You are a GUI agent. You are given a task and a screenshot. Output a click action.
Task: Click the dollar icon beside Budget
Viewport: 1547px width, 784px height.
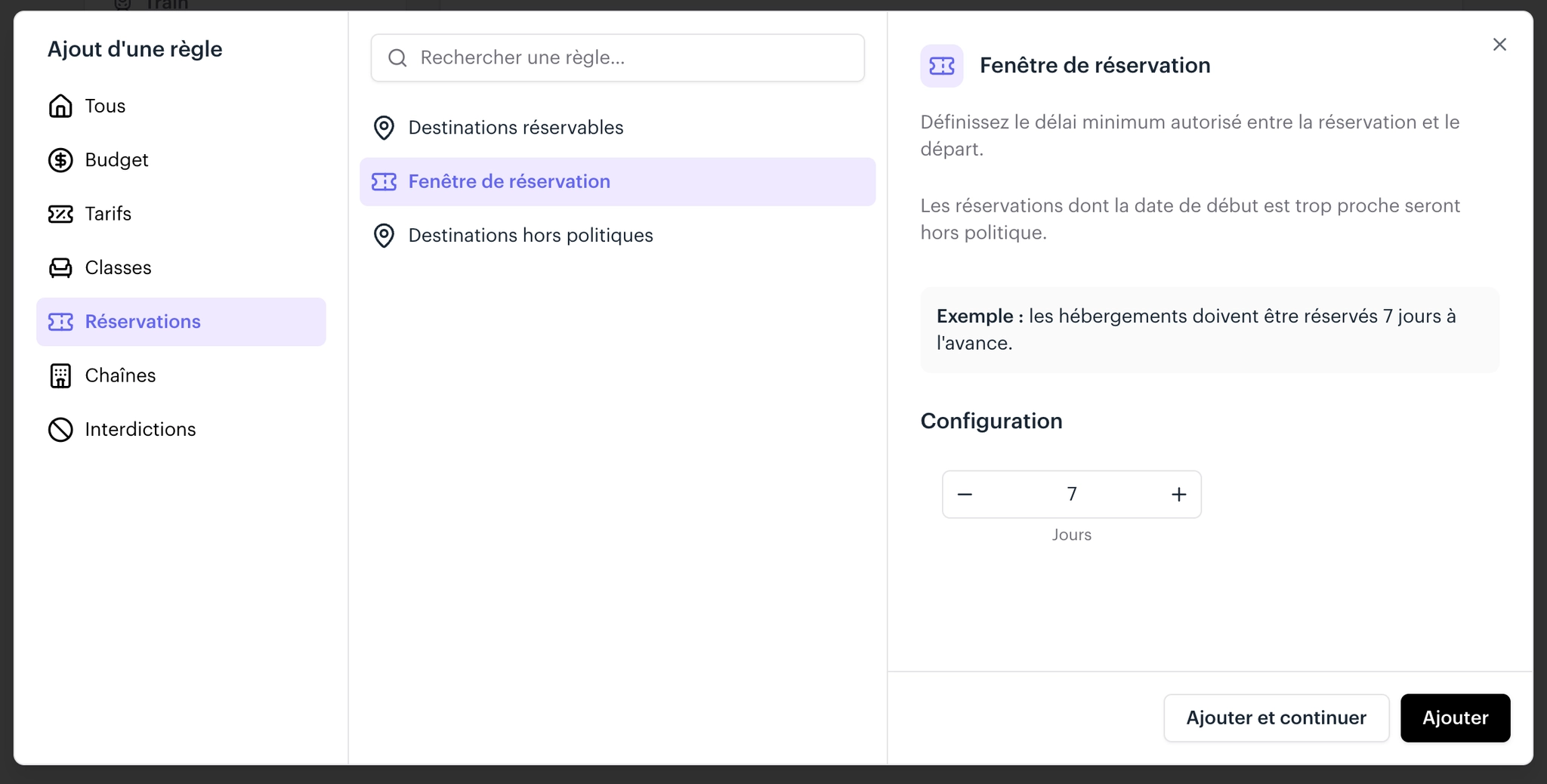(60, 160)
